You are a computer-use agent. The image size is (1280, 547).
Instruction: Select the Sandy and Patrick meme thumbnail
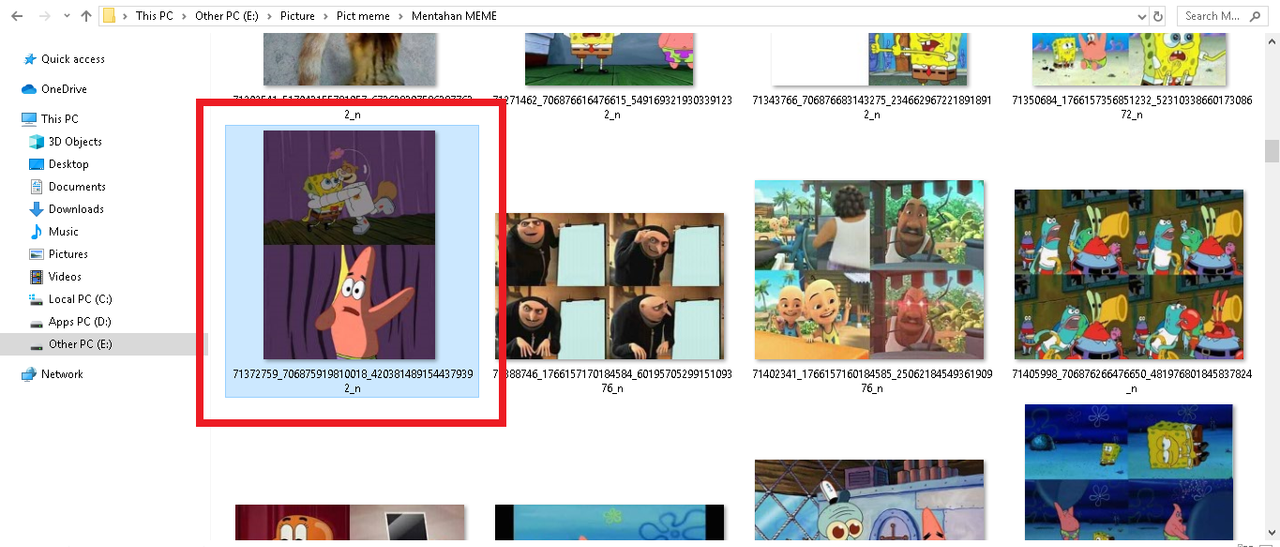[349, 245]
